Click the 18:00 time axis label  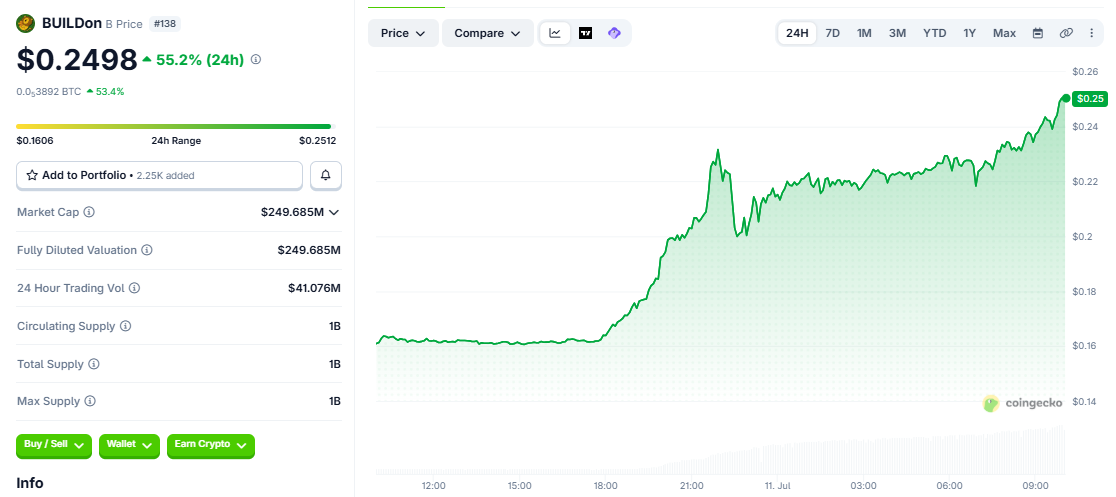[x=606, y=486]
